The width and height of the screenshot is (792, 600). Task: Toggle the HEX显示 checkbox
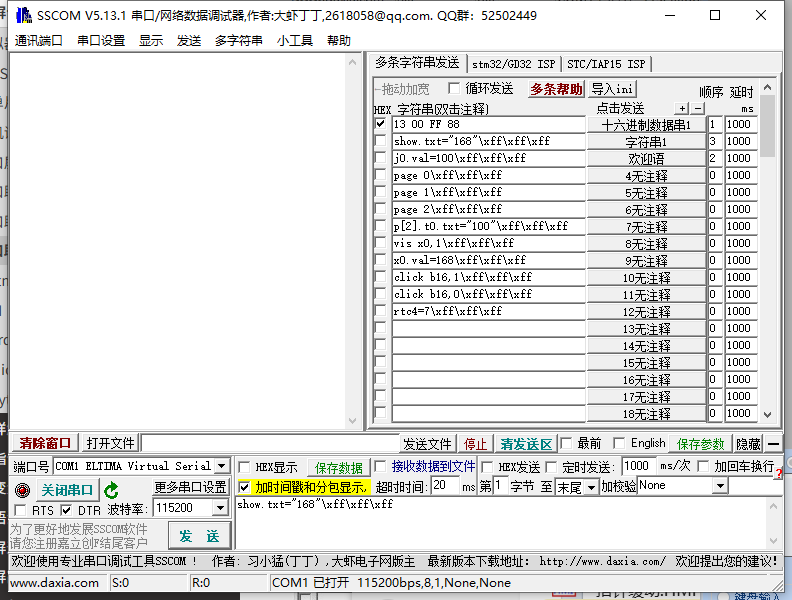244,467
